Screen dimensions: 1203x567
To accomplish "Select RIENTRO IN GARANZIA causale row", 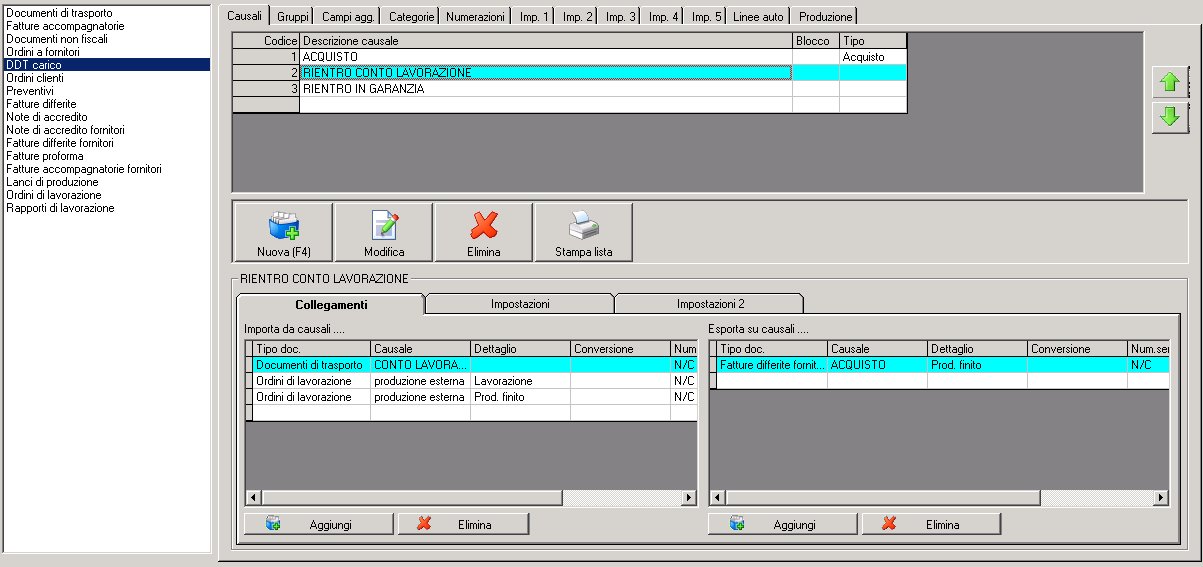I will pyautogui.click(x=570, y=89).
